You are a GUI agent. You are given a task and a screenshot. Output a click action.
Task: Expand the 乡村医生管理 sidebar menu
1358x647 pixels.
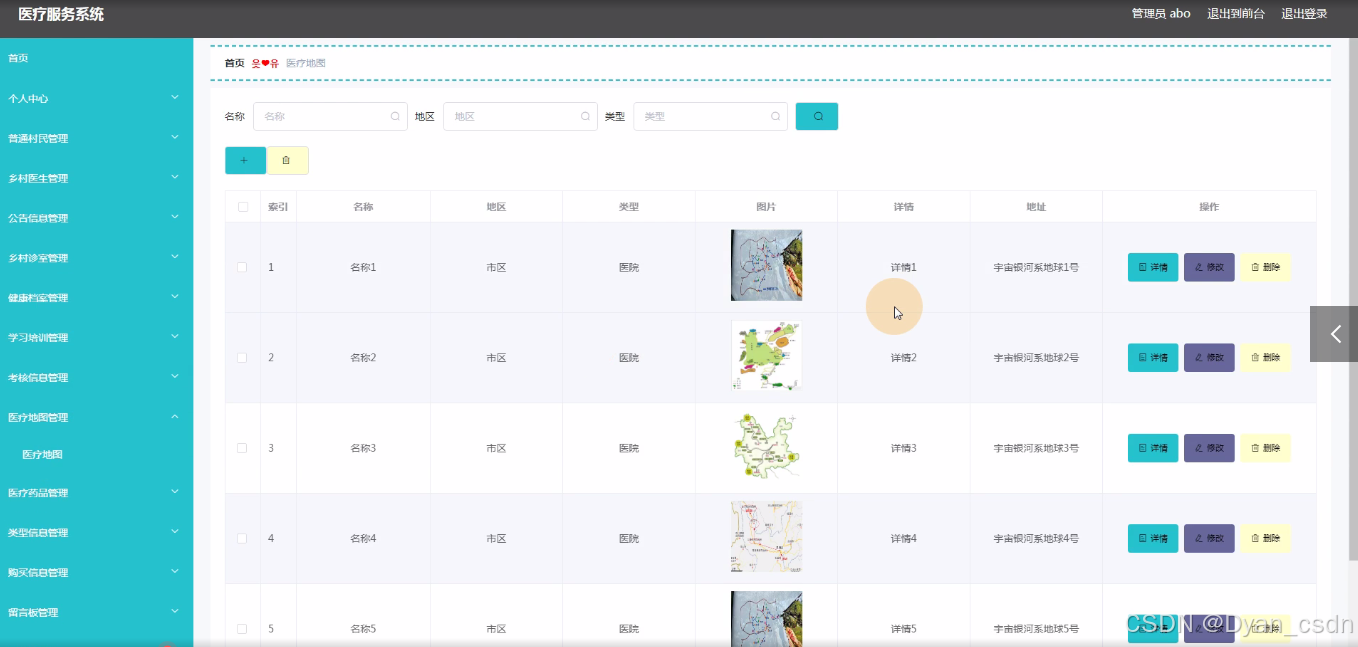click(96, 178)
